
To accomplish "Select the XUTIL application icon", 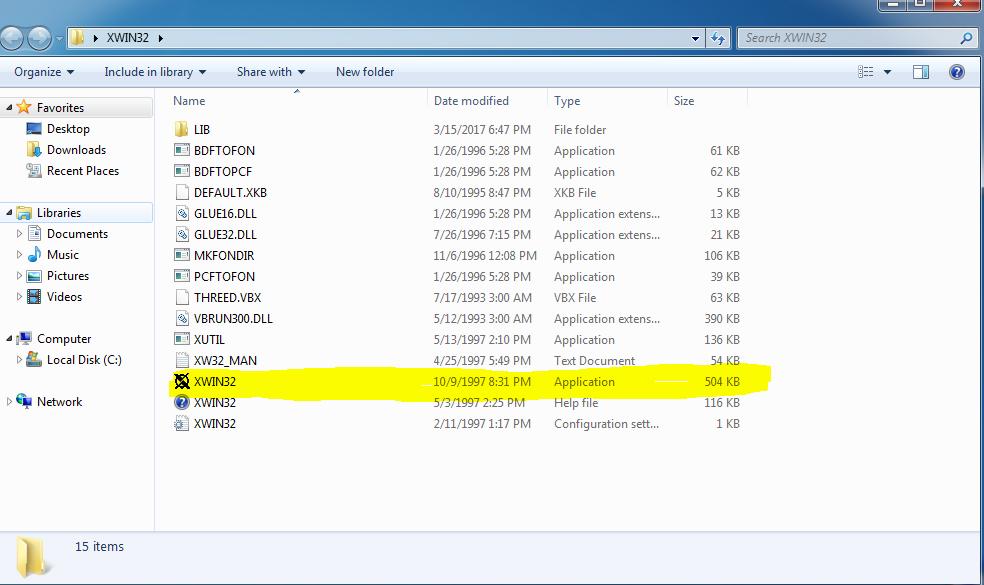I will 181,339.
